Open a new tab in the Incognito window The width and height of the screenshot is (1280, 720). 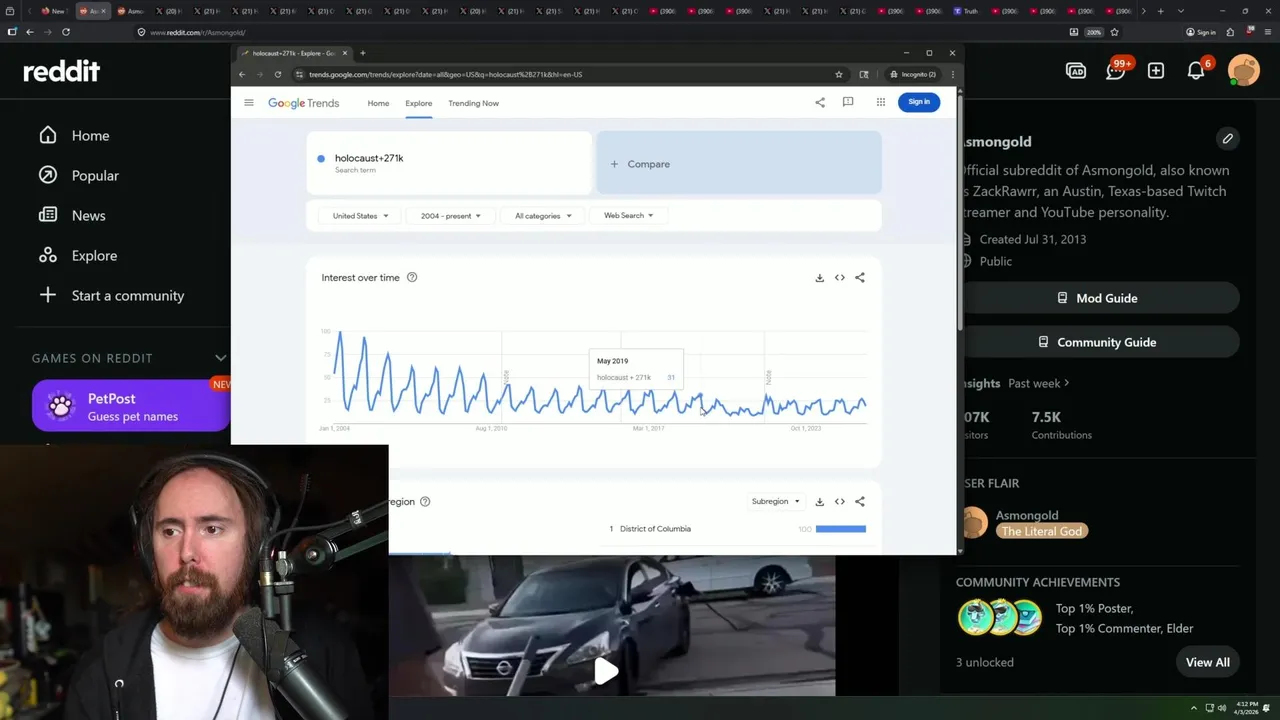click(362, 53)
